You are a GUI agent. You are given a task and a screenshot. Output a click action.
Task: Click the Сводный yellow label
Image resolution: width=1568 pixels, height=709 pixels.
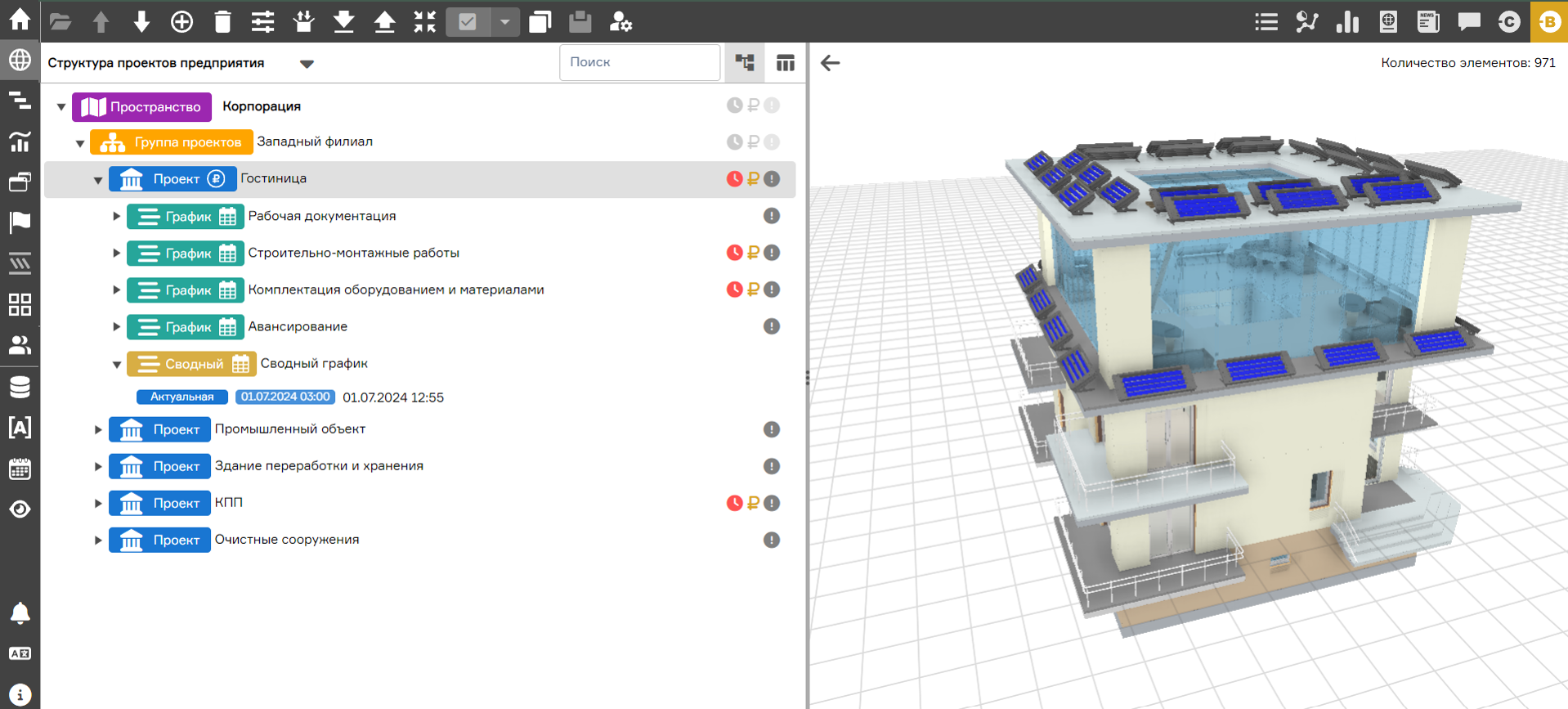[191, 363]
